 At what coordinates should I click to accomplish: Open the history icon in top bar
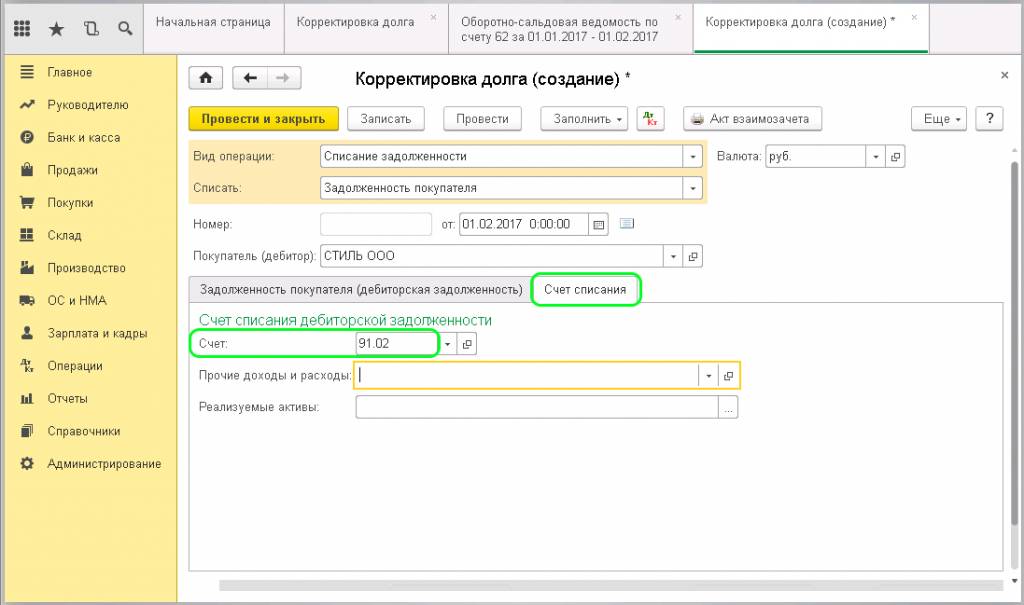[91, 28]
